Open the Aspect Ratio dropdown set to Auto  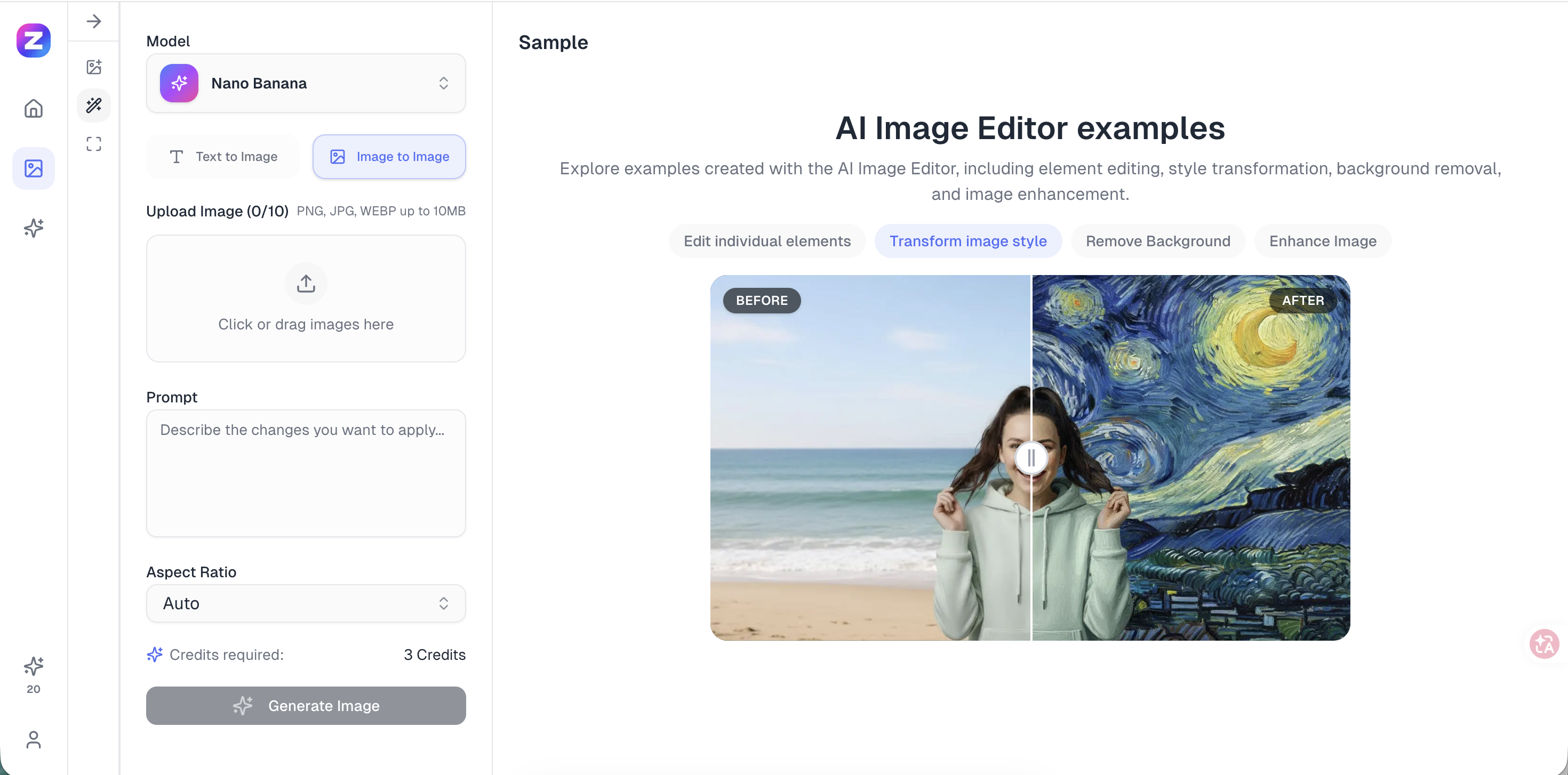pyautogui.click(x=306, y=603)
